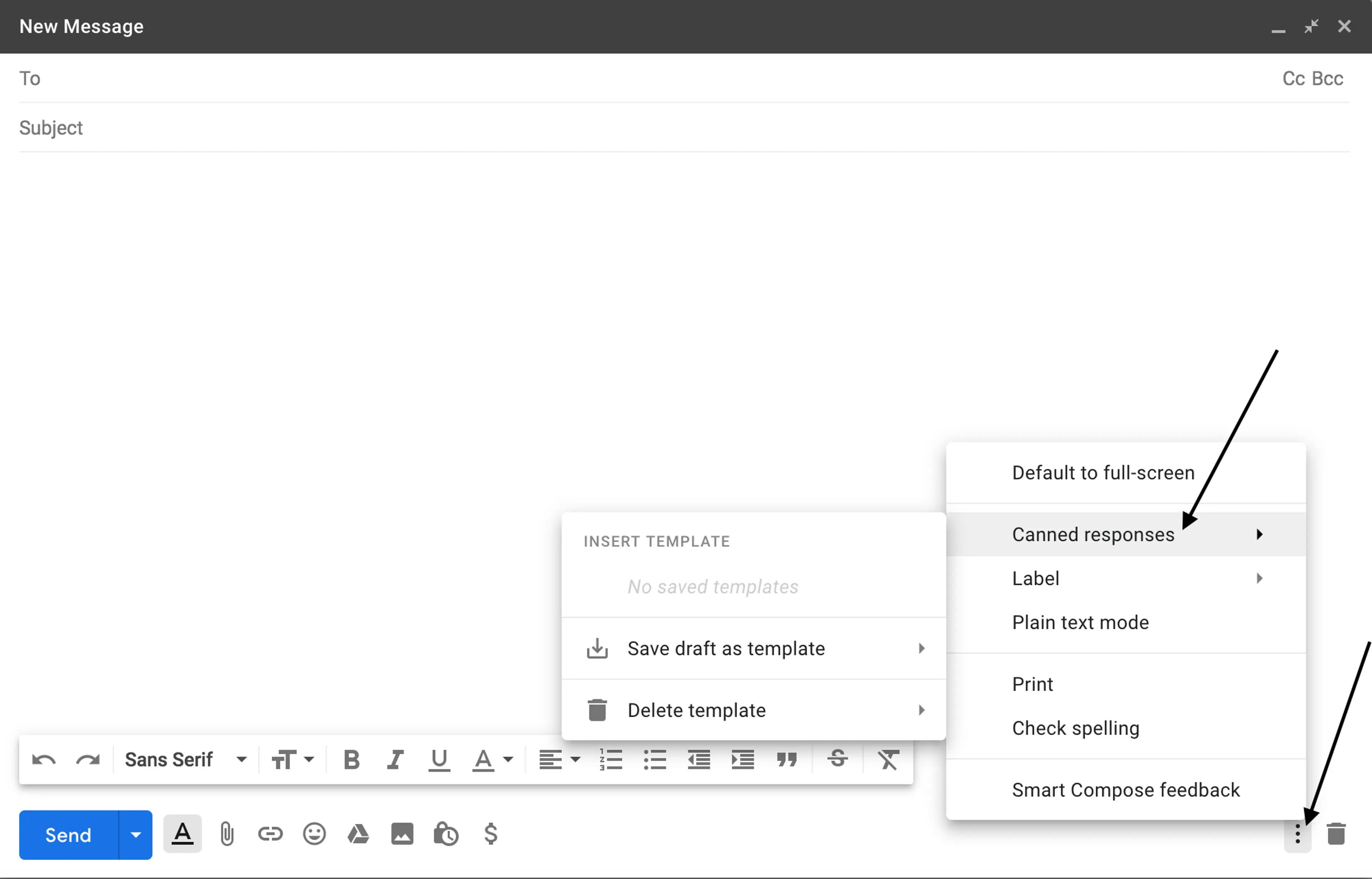Viewport: 1372px width, 879px height.
Task: Open the emoji picker
Action: tap(314, 834)
